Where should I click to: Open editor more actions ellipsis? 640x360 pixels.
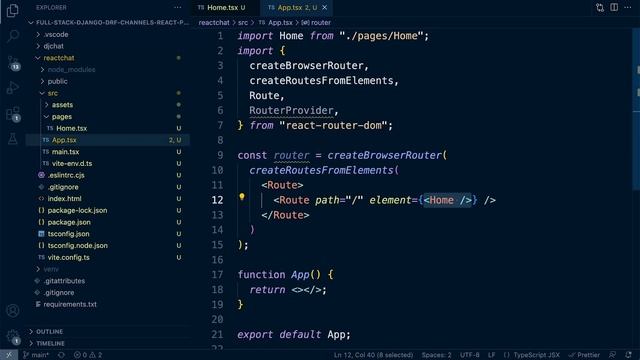pyautogui.click(x=628, y=7)
